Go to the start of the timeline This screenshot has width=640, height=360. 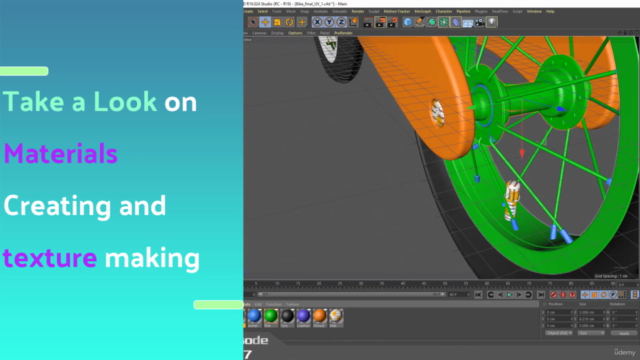(x=478, y=295)
